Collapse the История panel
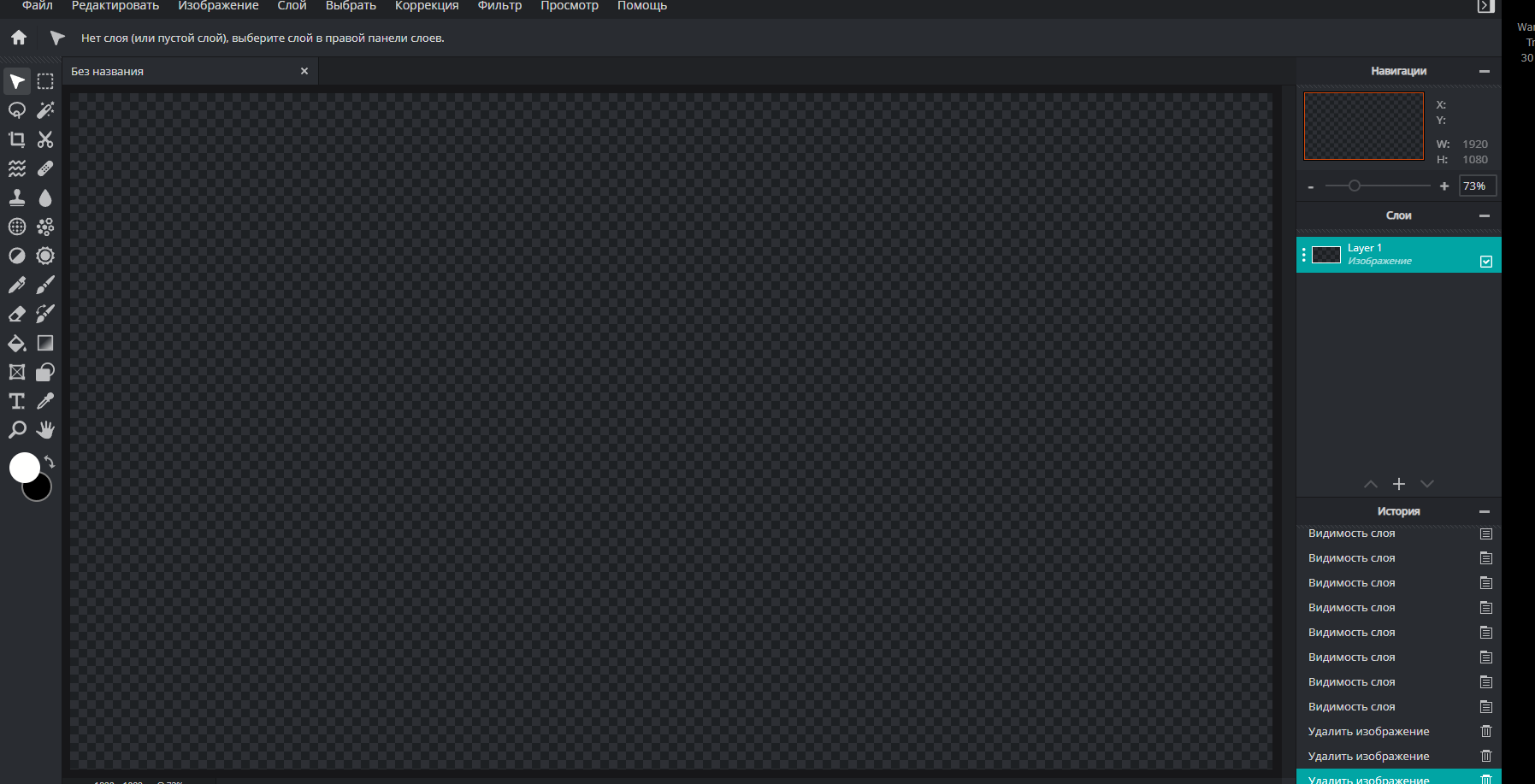The height and width of the screenshot is (784, 1535). click(x=1485, y=512)
